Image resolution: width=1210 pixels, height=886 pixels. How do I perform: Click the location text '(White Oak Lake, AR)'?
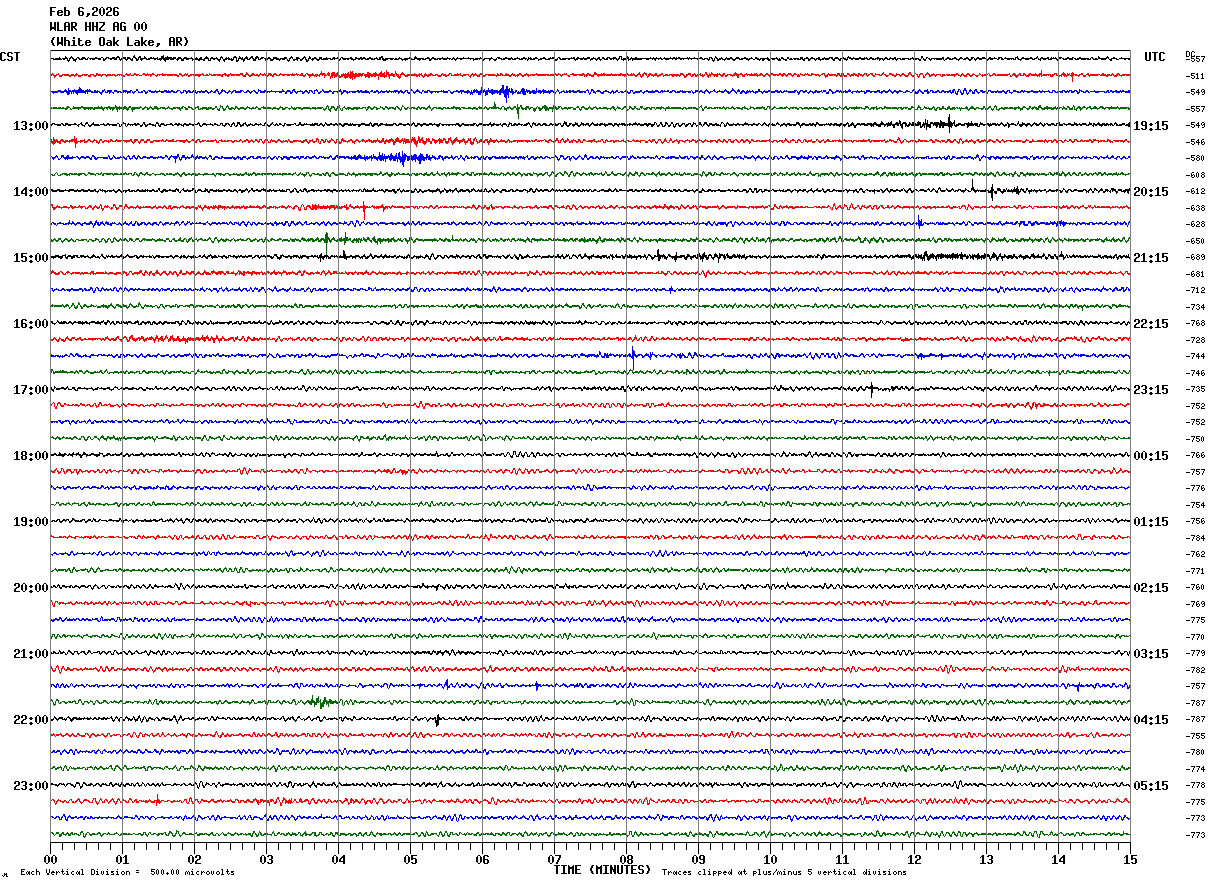coord(119,42)
